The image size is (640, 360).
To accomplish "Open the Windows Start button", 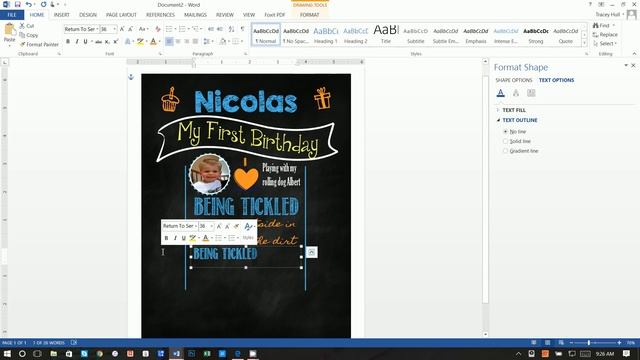I will click(7, 353).
